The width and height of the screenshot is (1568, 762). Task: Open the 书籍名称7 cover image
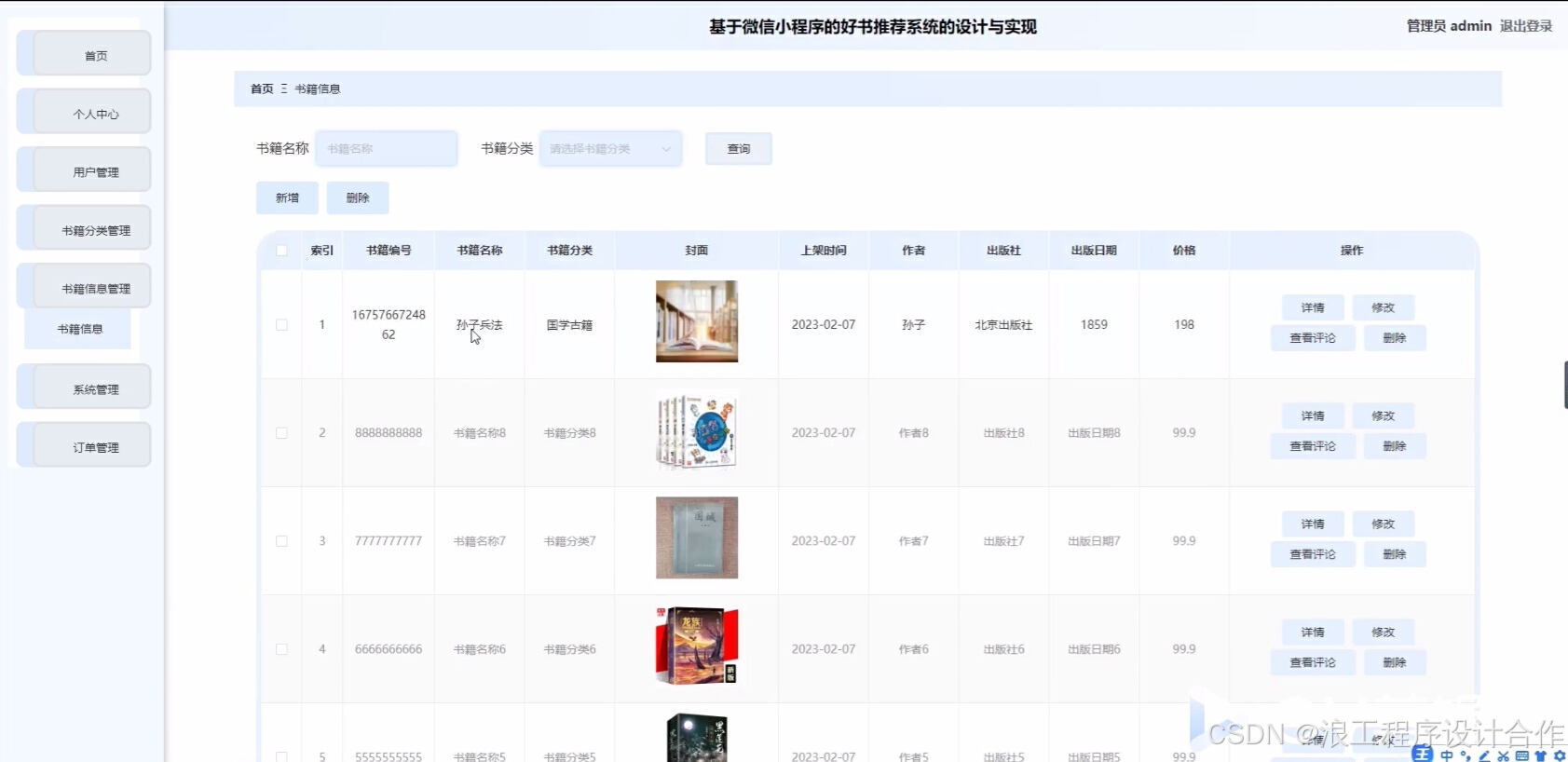[x=697, y=537]
